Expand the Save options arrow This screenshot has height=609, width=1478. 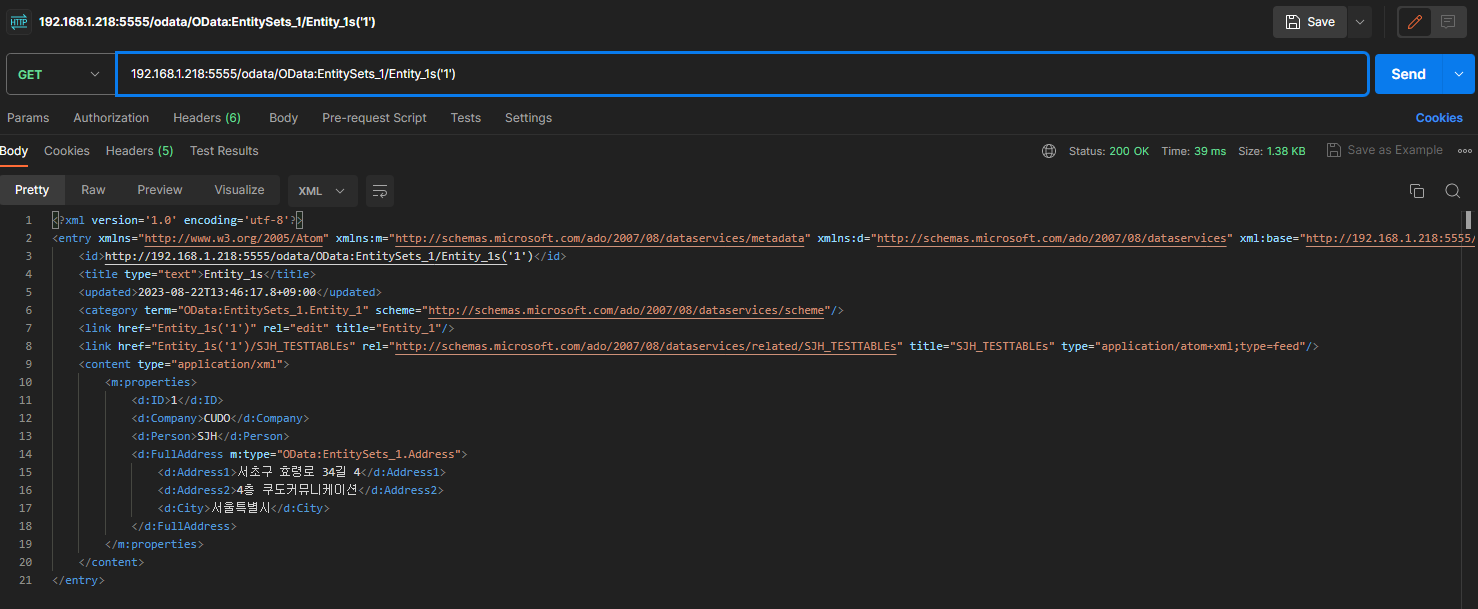(1359, 22)
